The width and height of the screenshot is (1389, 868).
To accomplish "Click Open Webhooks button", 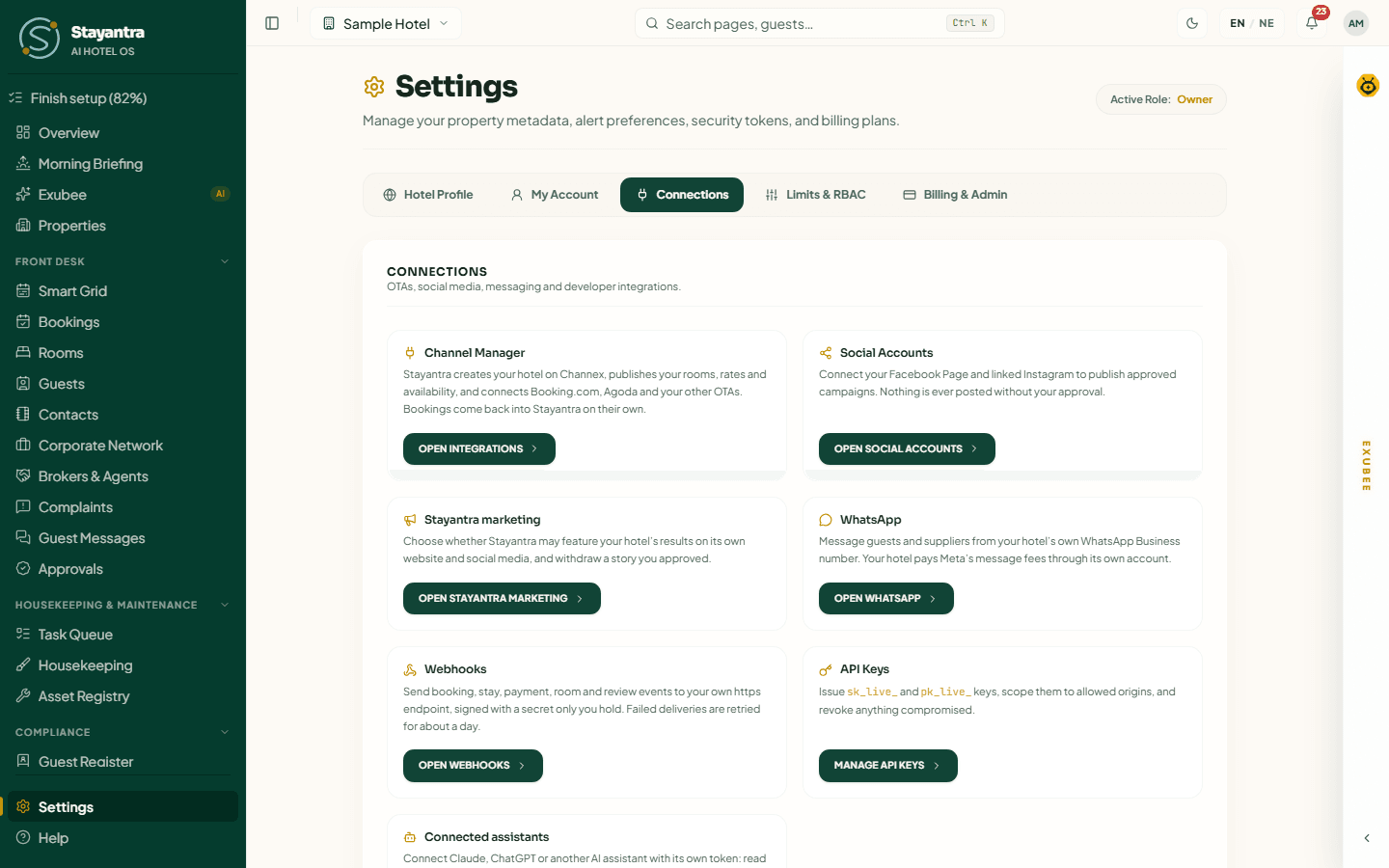I will click(473, 766).
